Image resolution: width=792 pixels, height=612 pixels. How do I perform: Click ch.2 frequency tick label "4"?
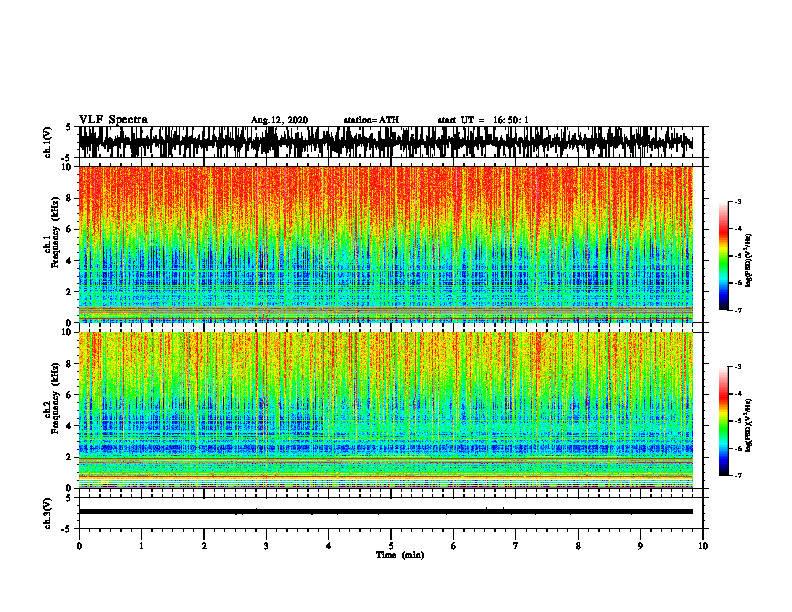pos(69,426)
